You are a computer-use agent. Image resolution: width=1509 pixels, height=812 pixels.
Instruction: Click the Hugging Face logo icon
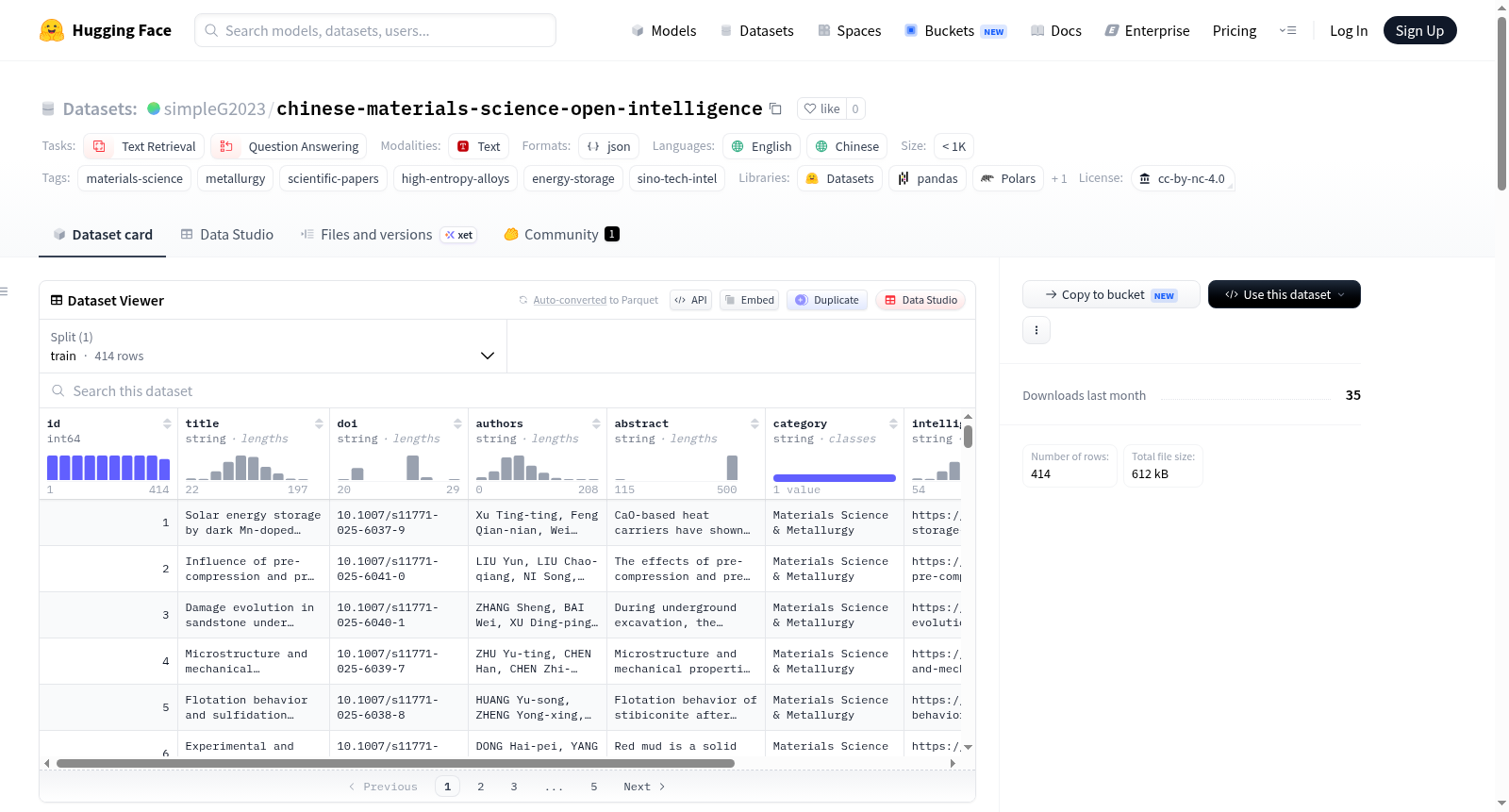[52, 30]
